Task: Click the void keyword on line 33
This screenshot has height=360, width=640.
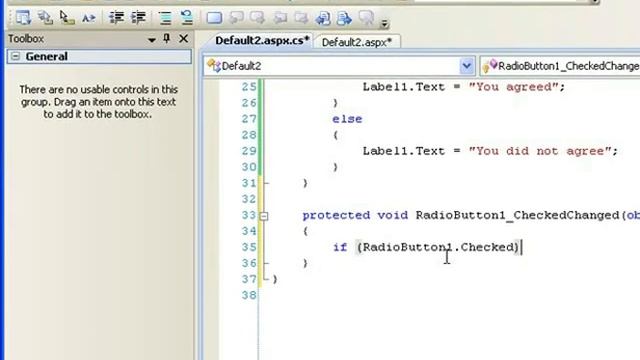Action: (x=392, y=215)
